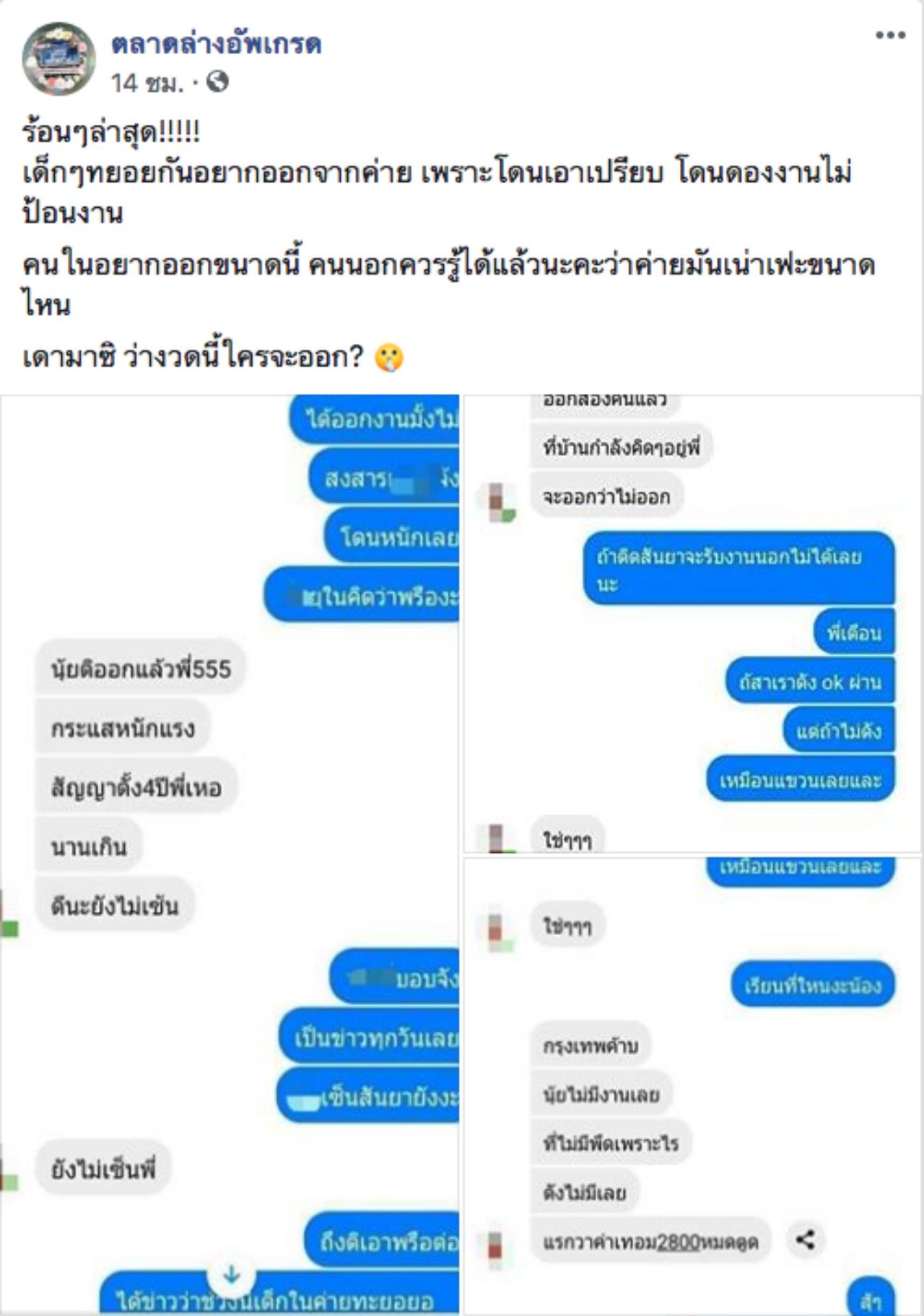The image size is (924, 1316).
Task: Click the scroll-down arrow in left chat
Action: [231, 1275]
